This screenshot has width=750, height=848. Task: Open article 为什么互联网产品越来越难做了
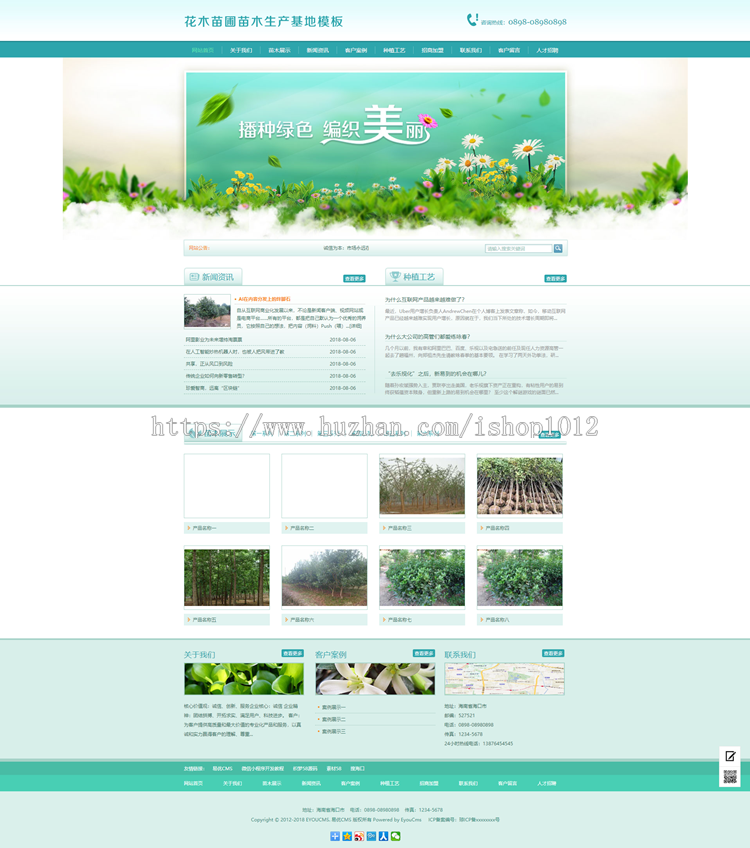424,300
